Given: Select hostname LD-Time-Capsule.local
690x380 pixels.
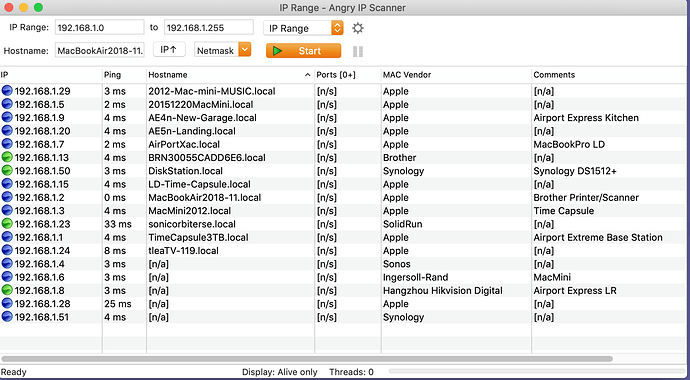Looking at the screenshot, I should (199, 184).
